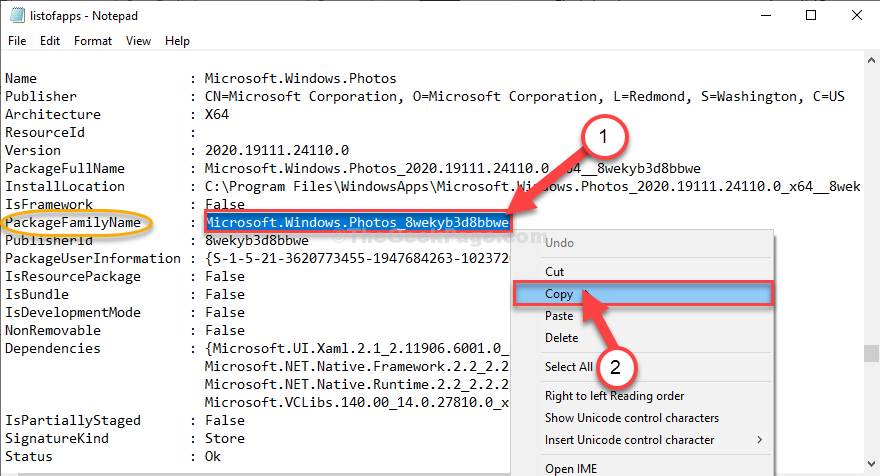This screenshot has width=880, height=476.
Task: Click the highlighted Microsoft.Windows.Photos_8wekyb3d8bbwe text
Action: point(358,222)
